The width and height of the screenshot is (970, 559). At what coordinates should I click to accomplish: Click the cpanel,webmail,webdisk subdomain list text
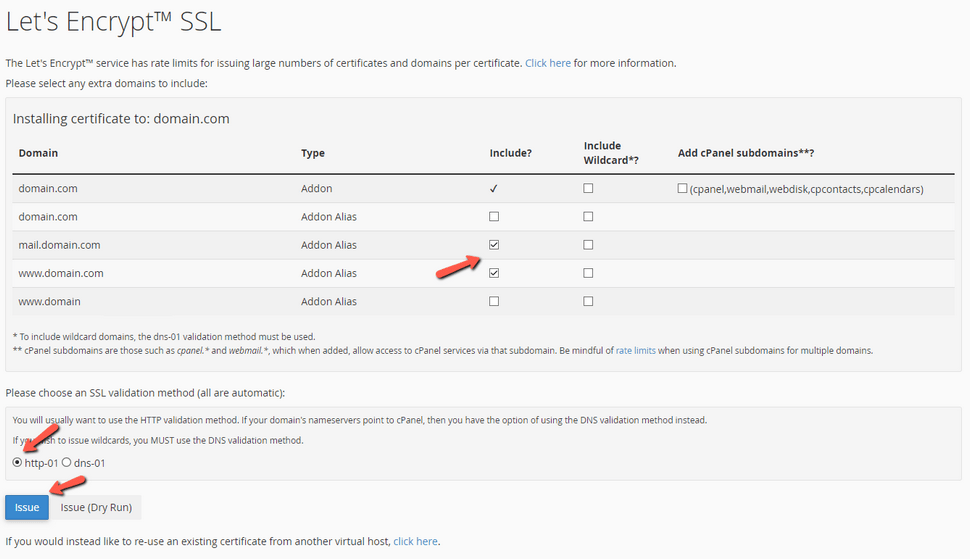point(807,189)
